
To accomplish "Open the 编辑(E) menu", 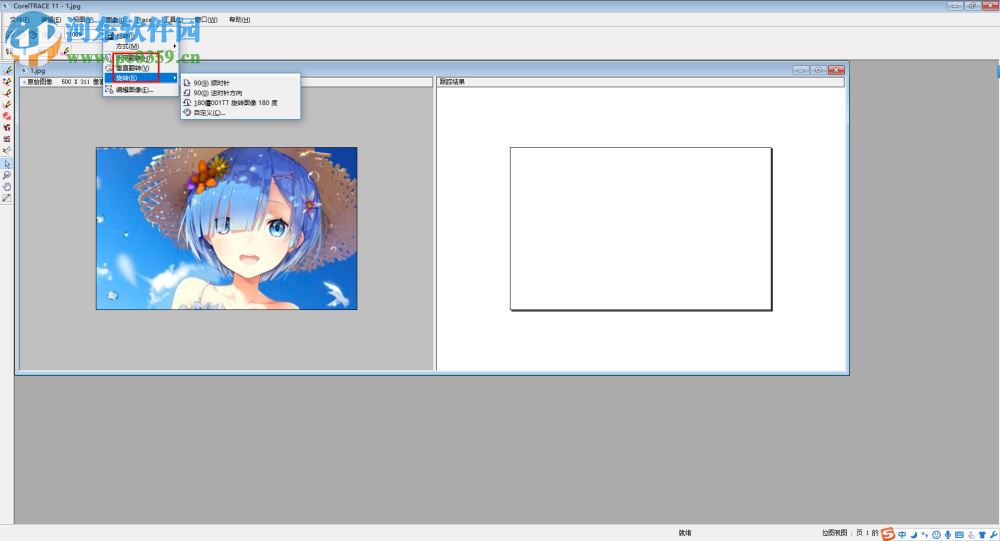I will (x=51, y=20).
